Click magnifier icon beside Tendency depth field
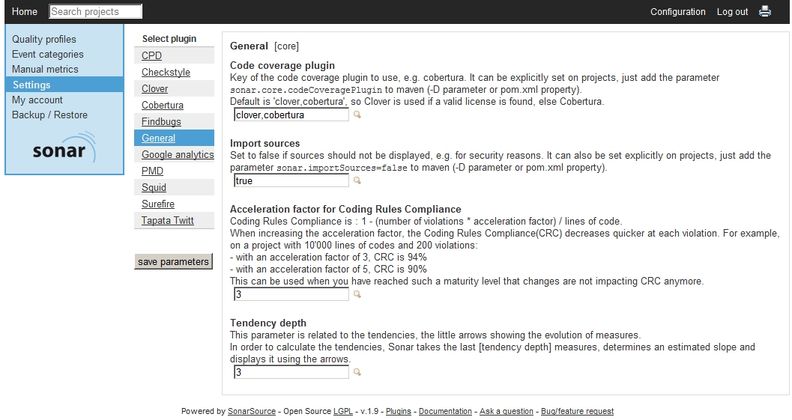Viewport: 792px width, 420px height. (357, 372)
